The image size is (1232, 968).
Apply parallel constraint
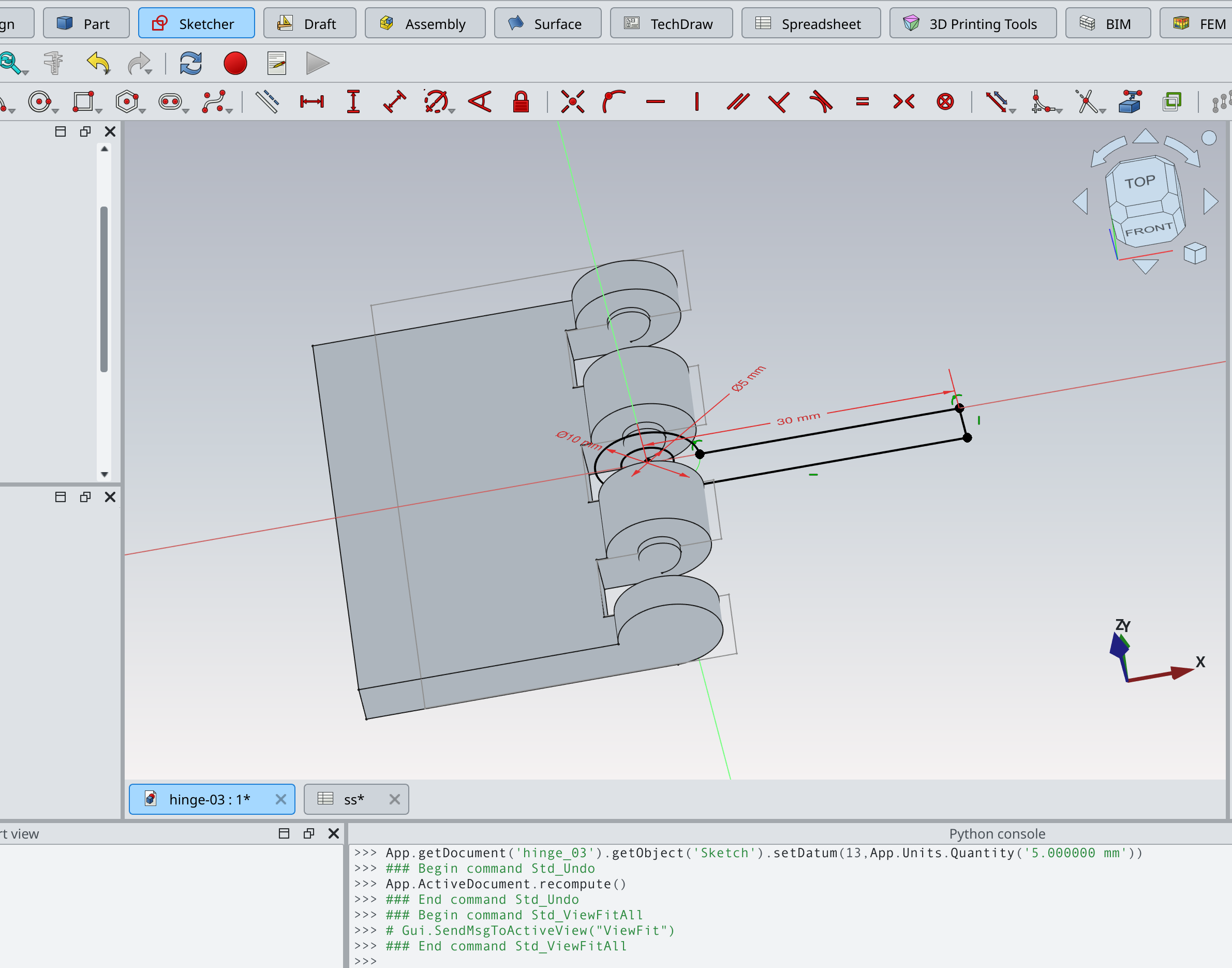click(738, 102)
